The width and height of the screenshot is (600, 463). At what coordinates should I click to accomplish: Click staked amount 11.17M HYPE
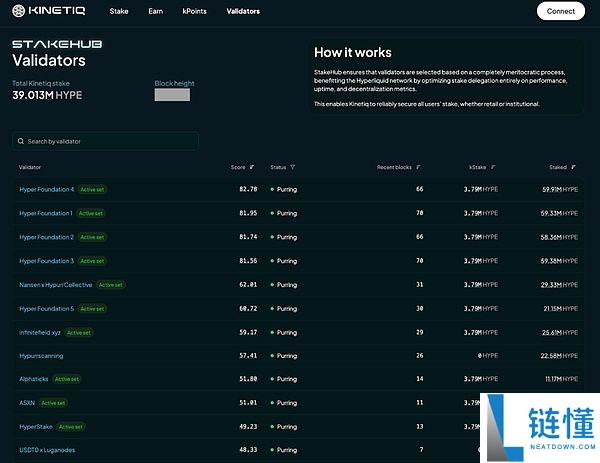562,379
